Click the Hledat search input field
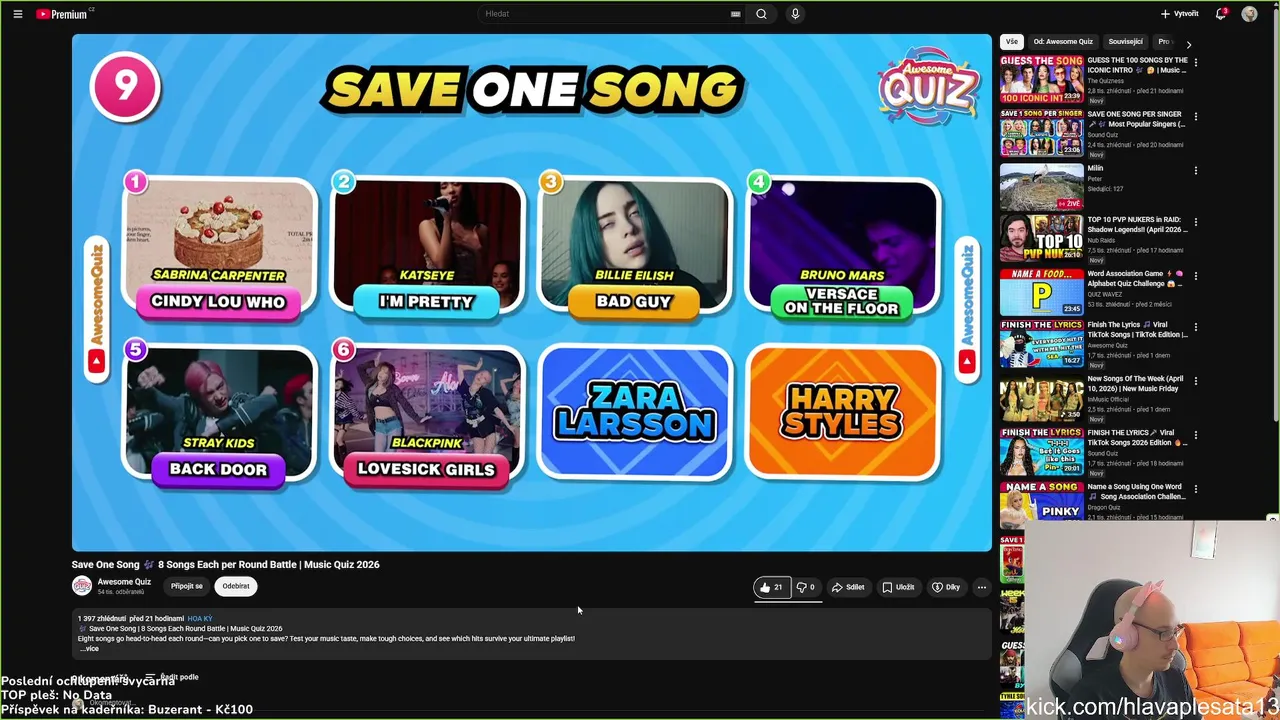 point(606,14)
